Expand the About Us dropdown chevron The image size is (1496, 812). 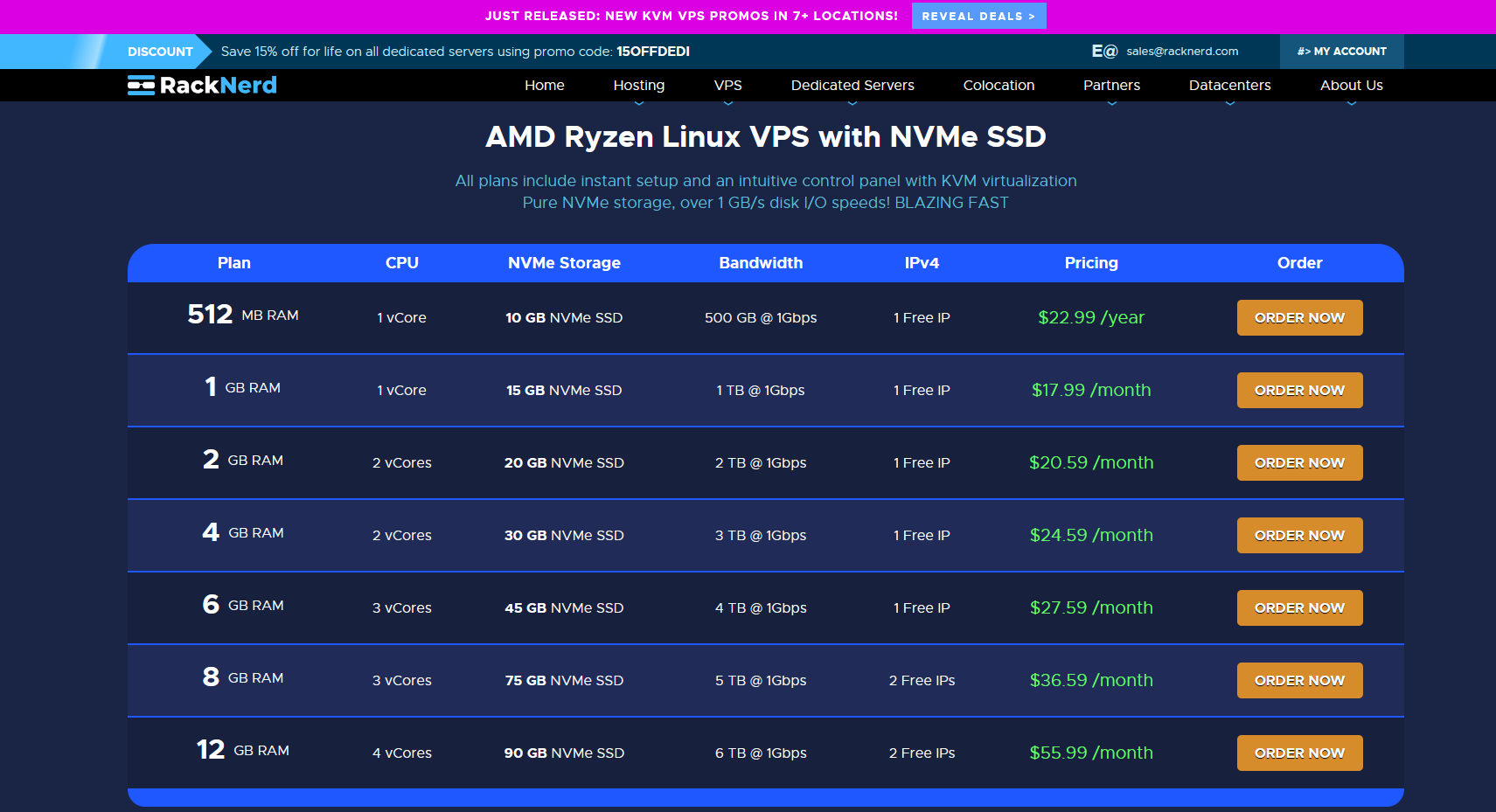(x=1352, y=103)
